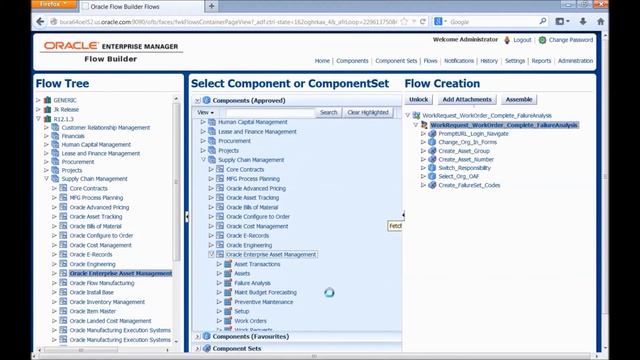This screenshot has height=360, width=640.
Task: Click the Firefox back arrow button
Action: (40, 22)
